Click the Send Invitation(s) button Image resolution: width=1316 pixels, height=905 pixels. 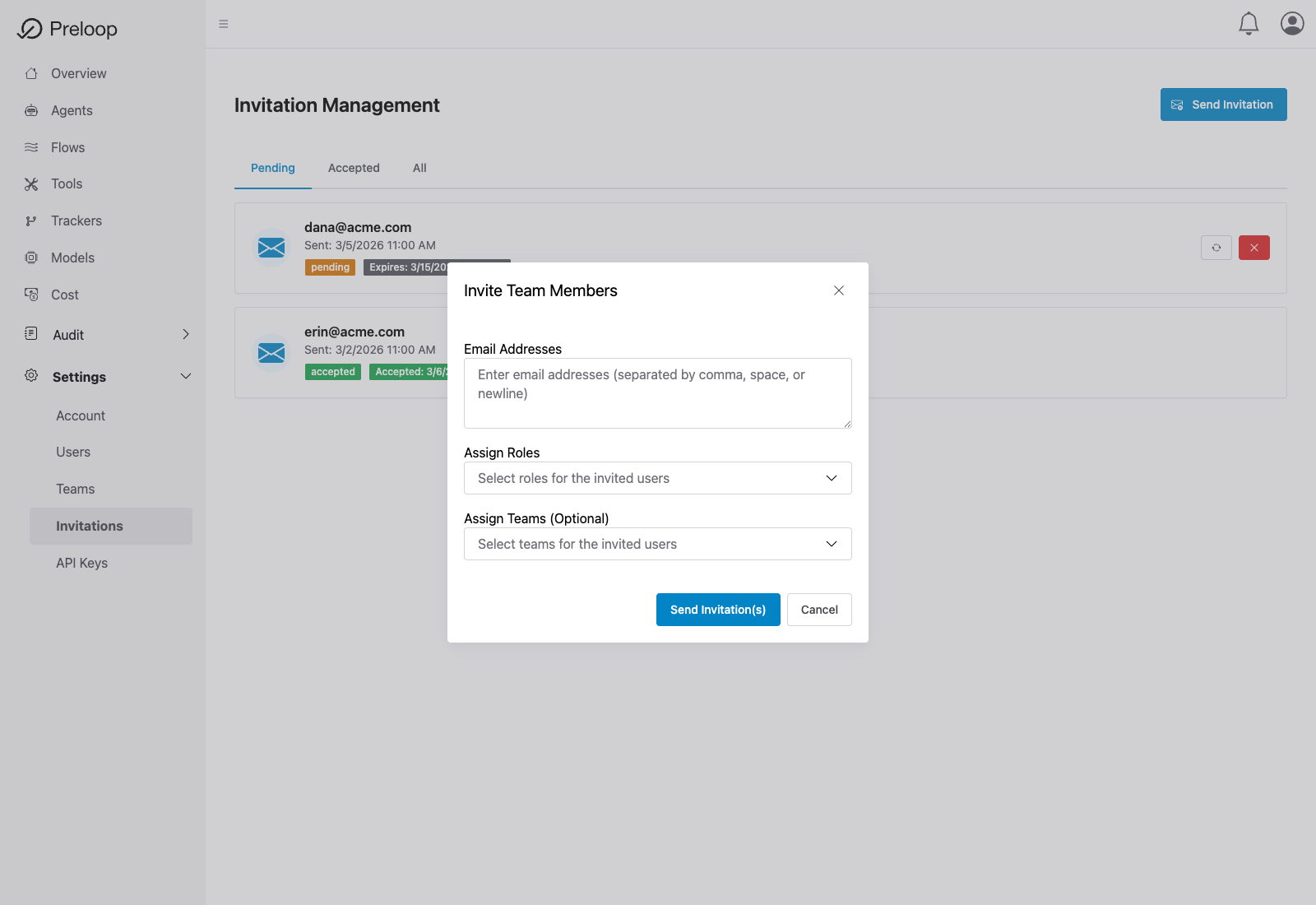pos(718,610)
